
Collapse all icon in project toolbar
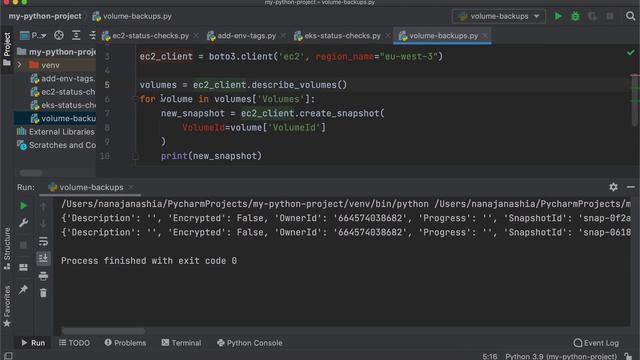[x=93, y=36]
